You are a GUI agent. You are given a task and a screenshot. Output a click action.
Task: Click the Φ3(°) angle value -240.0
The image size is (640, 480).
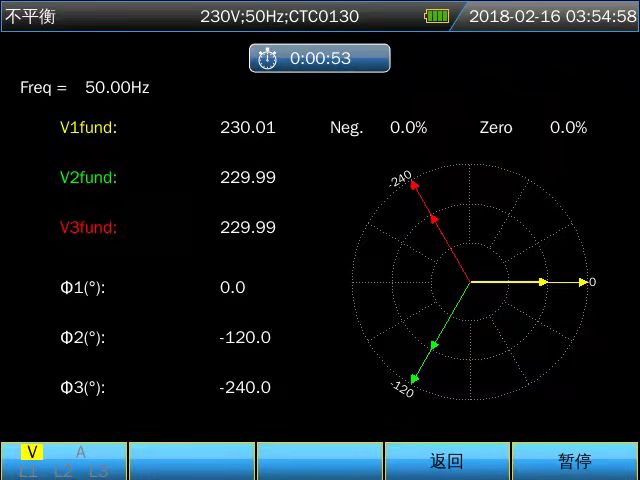point(245,388)
